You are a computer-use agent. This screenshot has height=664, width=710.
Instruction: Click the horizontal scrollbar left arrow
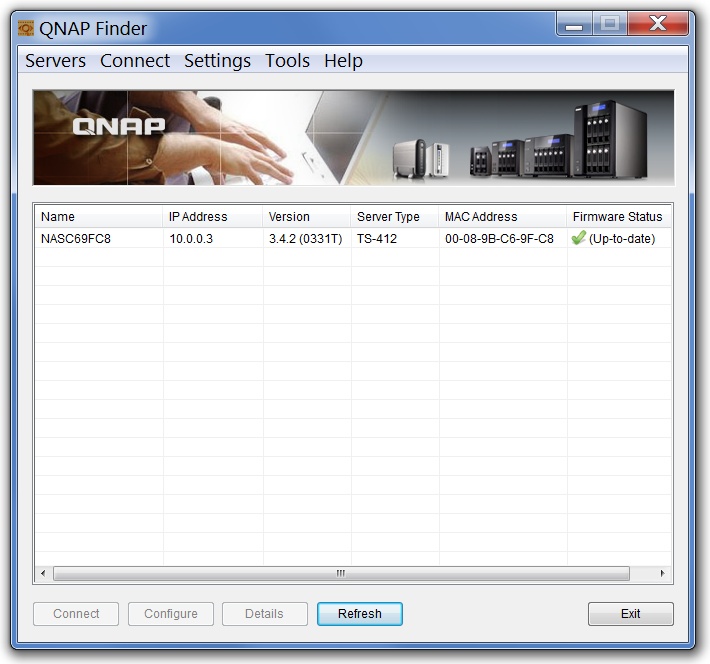(43, 574)
